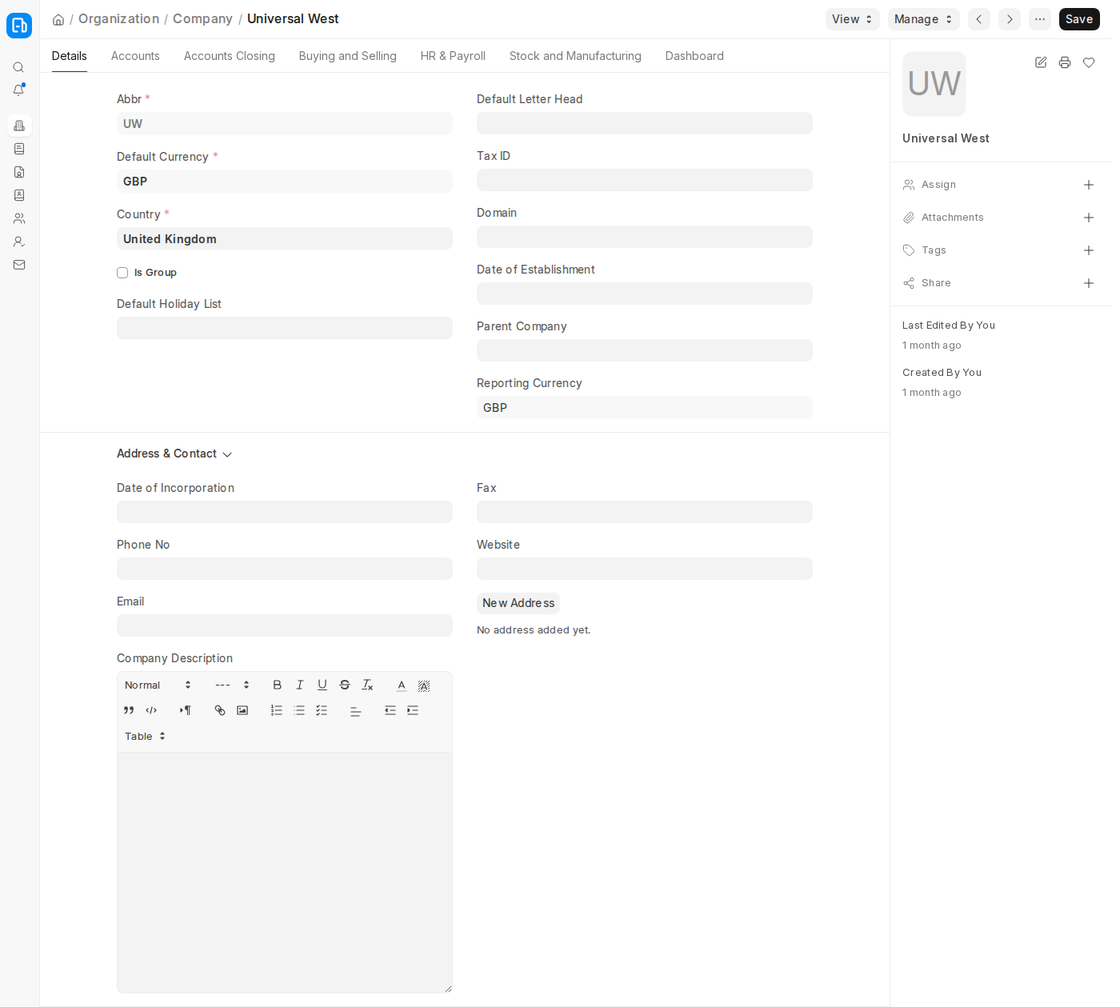Increase indent in description editor
Screen dimensions: 1120x1007
click(x=413, y=710)
